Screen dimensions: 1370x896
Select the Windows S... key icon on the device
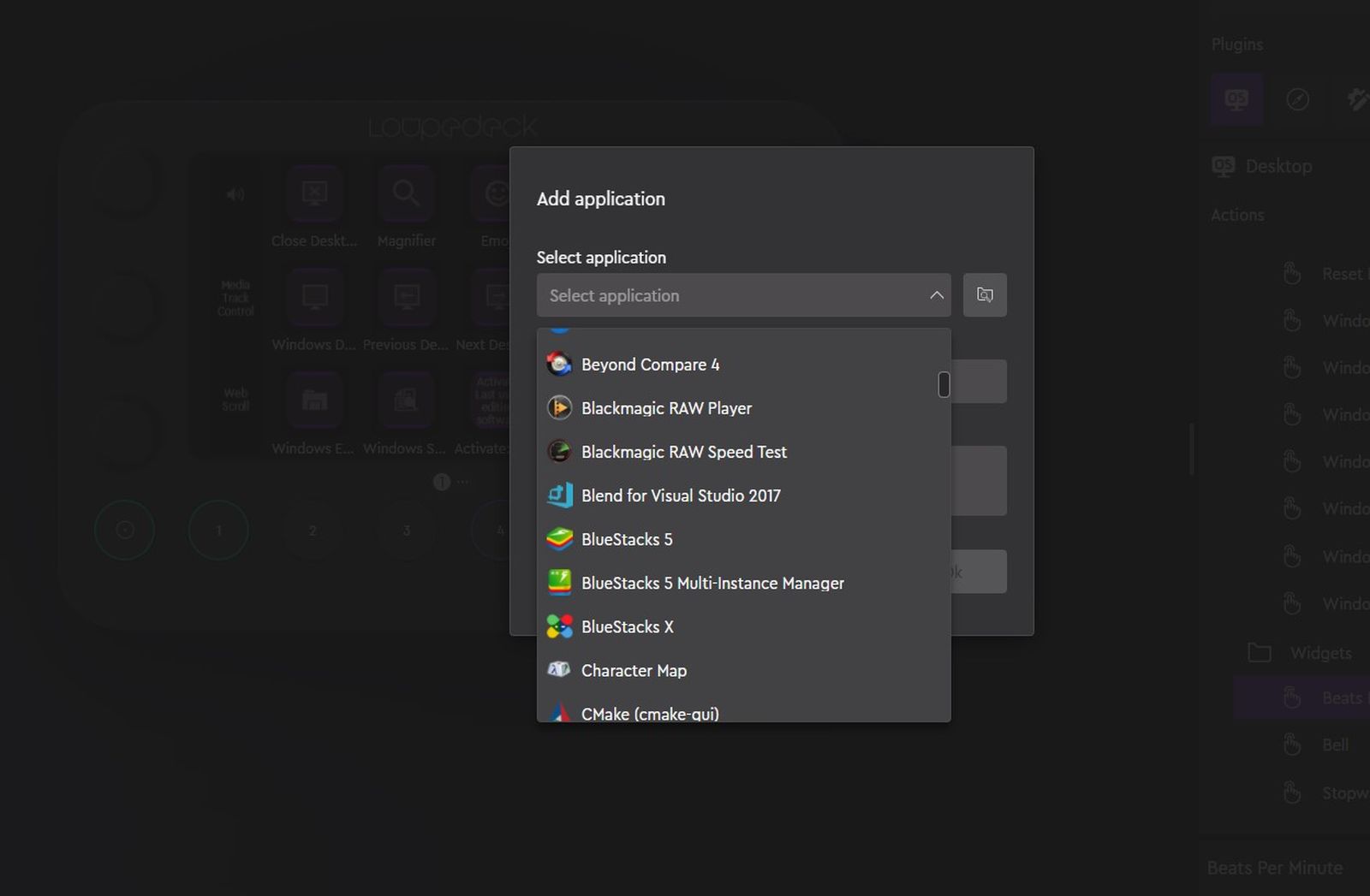click(406, 401)
